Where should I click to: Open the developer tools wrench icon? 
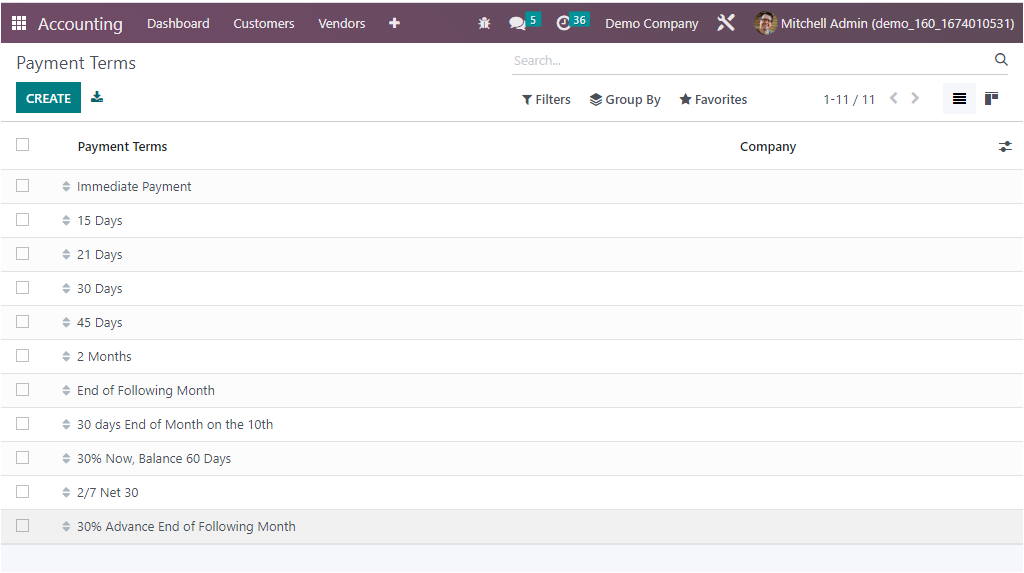[x=726, y=24]
